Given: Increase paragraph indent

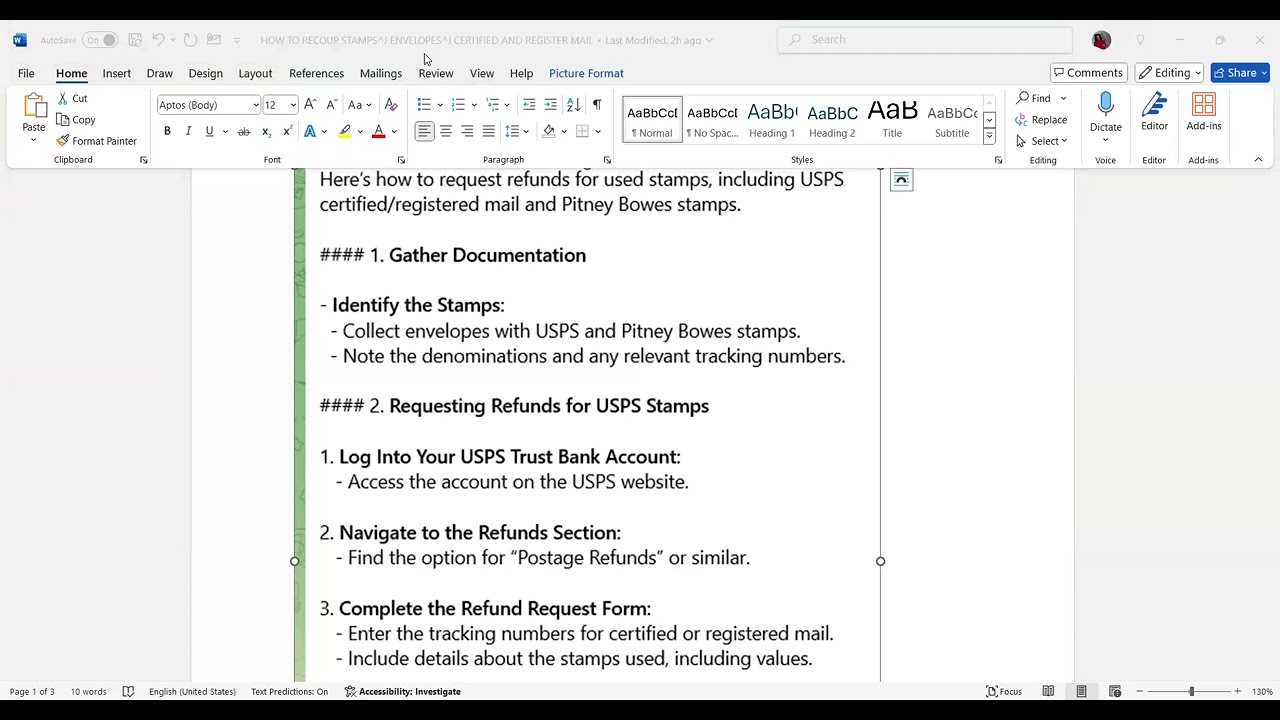Looking at the screenshot, I should coord(550,104).
